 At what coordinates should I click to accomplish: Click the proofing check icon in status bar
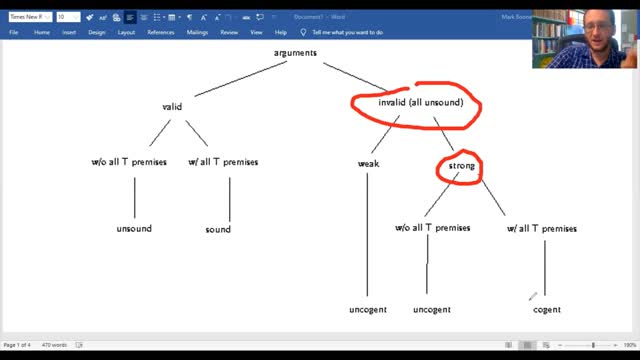click(79, 345)
